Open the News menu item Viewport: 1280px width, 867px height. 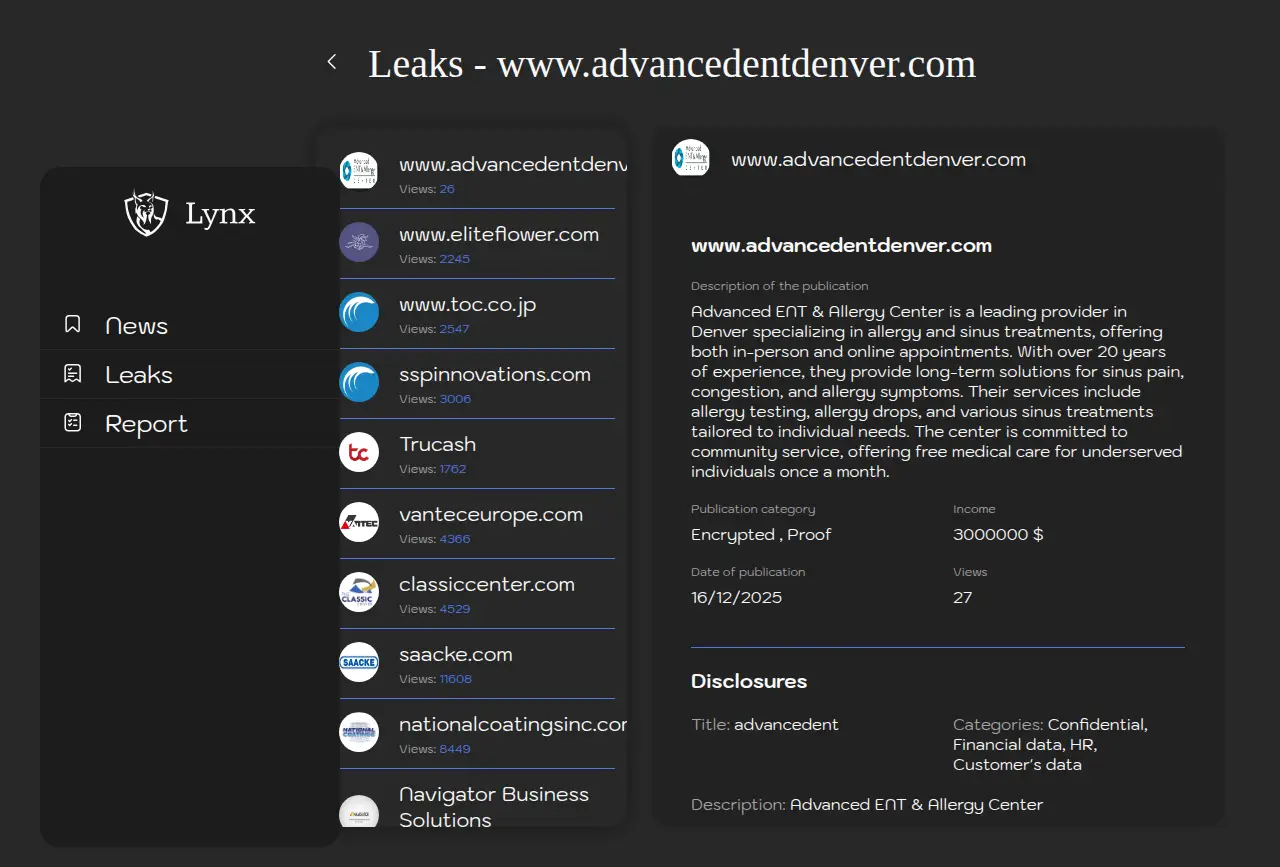[137, 326]
